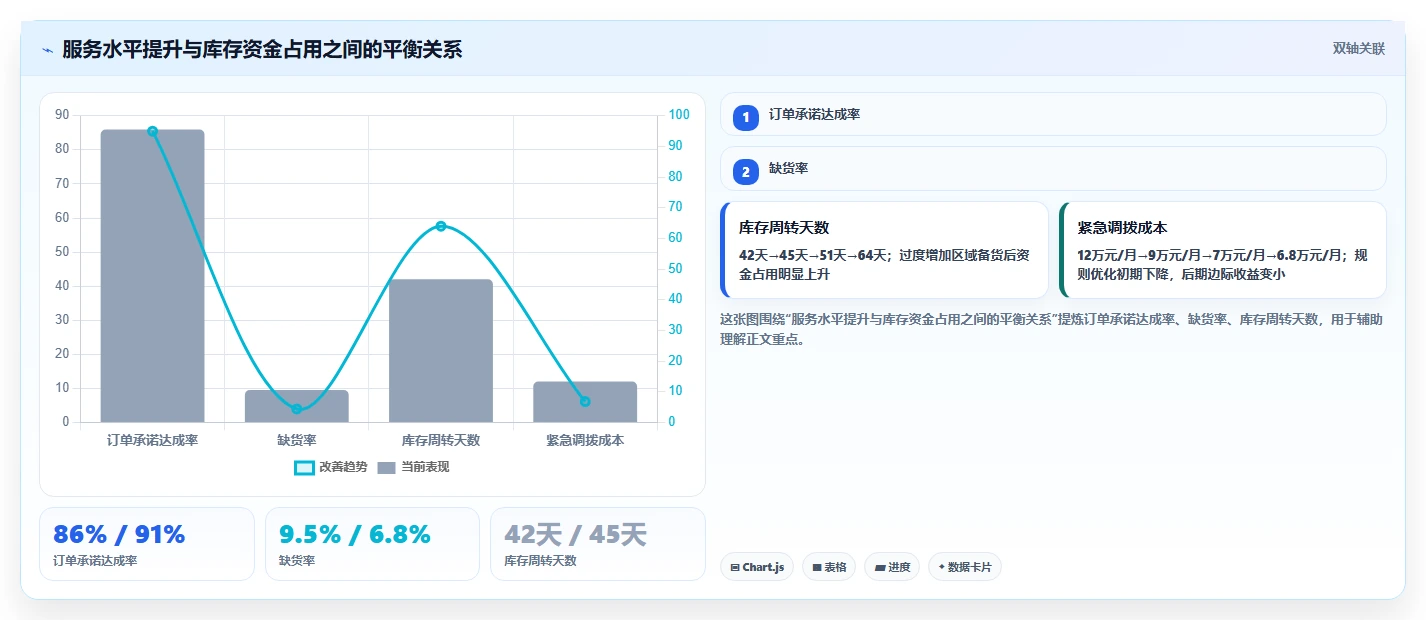Click the 双轴关联 label in header

[1358, 49]
